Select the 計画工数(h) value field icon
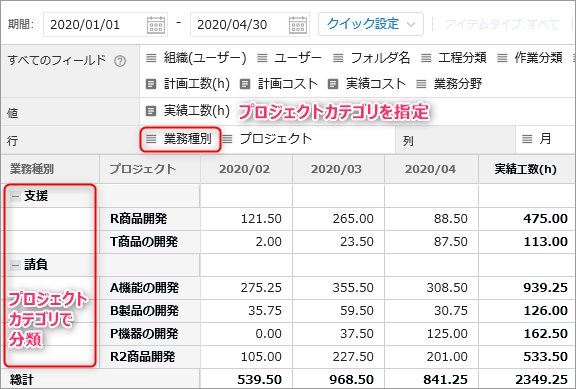This screenshot has width=576, height=389. tap(151, 84)
